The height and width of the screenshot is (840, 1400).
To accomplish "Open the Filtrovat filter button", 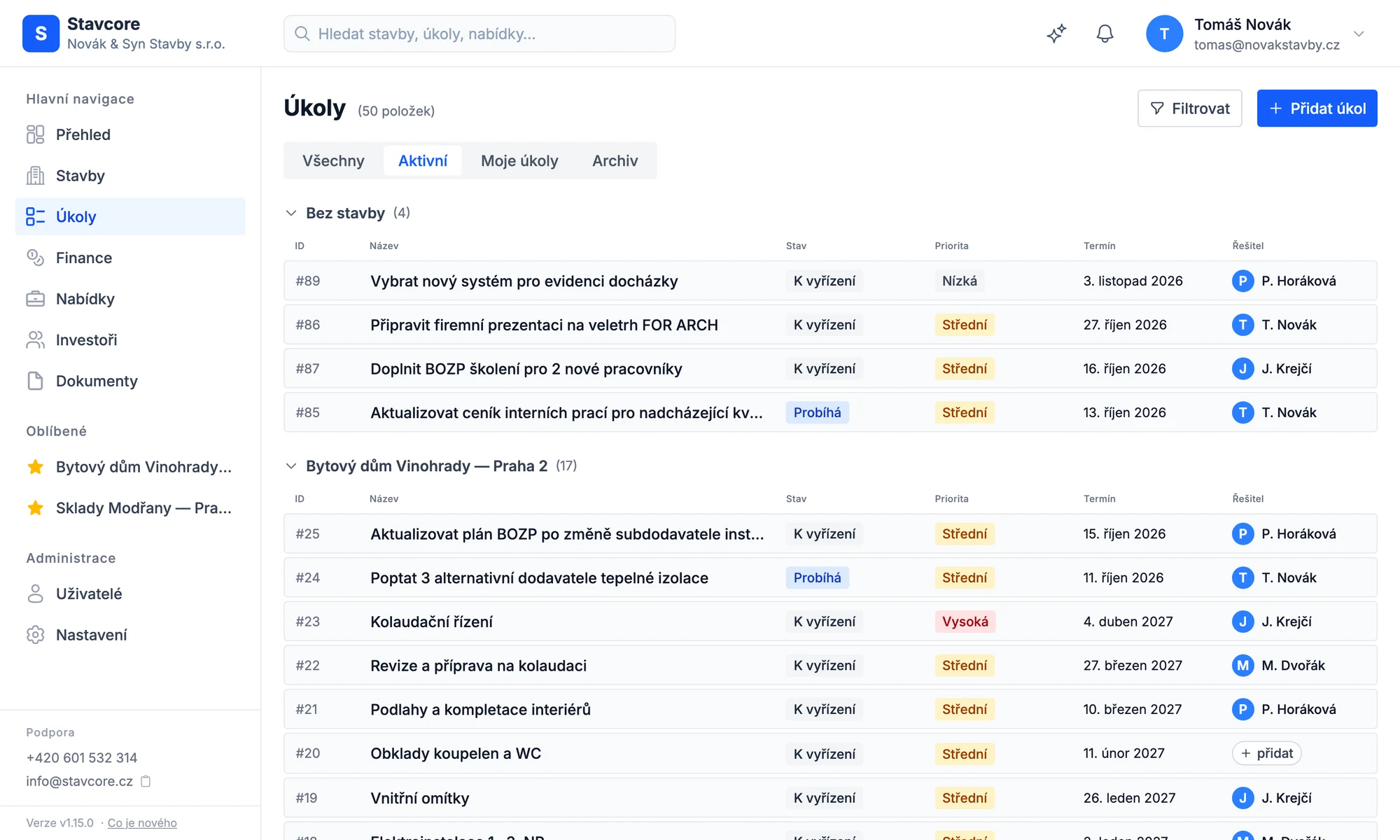I will [x=1189, y=108].
